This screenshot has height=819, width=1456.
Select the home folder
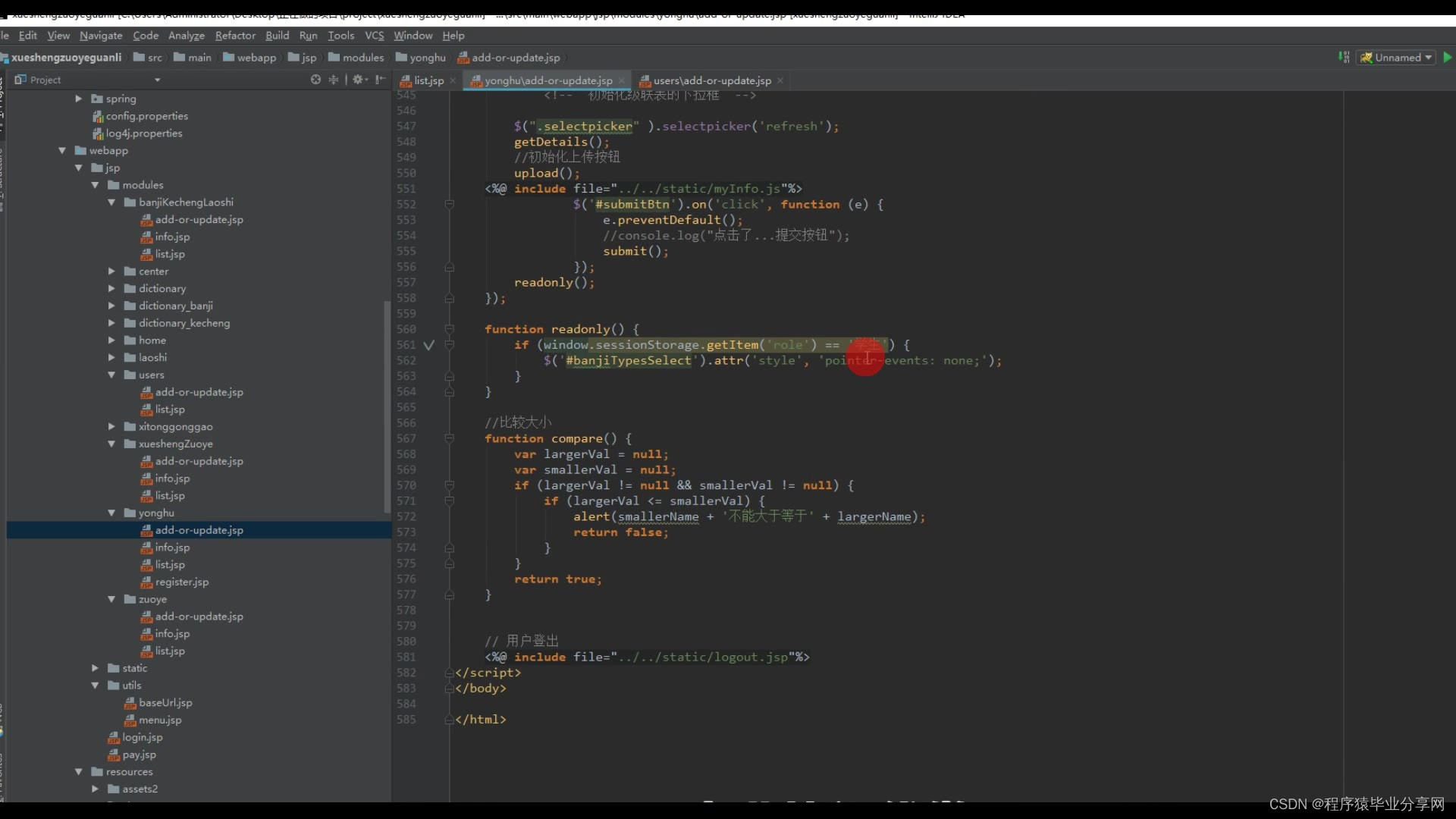coord(145,340)
